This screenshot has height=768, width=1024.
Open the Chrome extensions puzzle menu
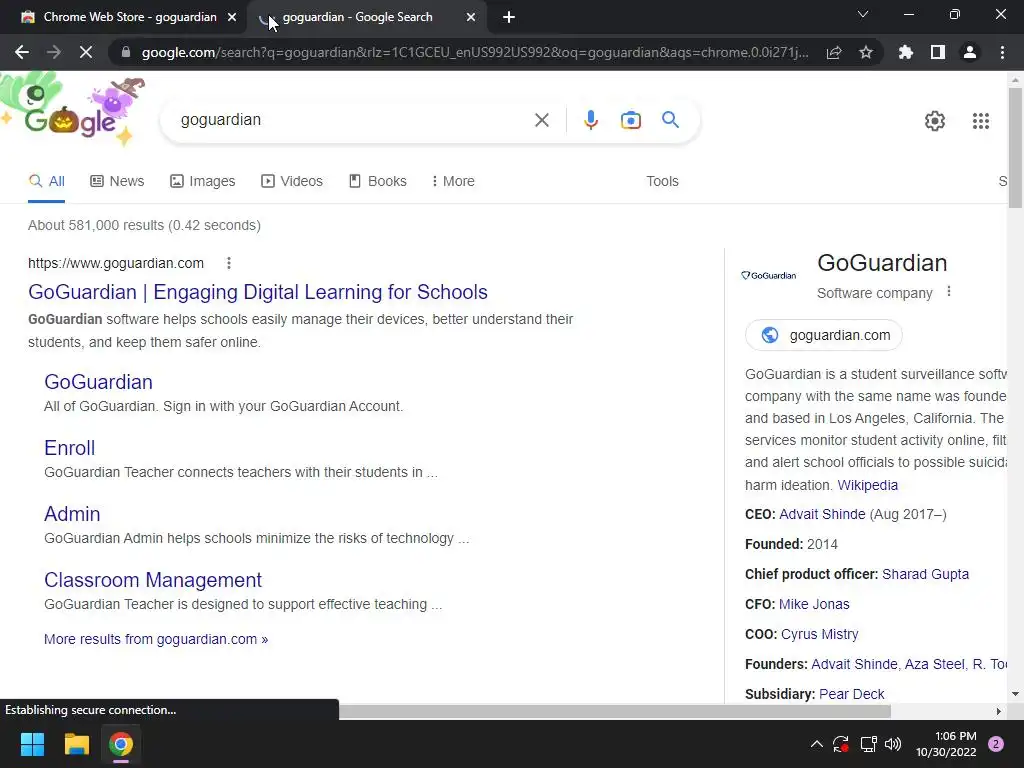point(906,52)
